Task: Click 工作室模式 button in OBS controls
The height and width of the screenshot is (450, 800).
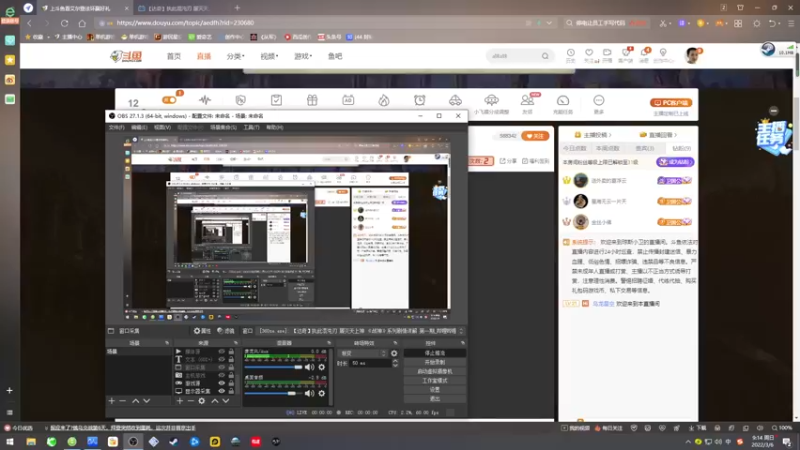Action: [435, 381]
